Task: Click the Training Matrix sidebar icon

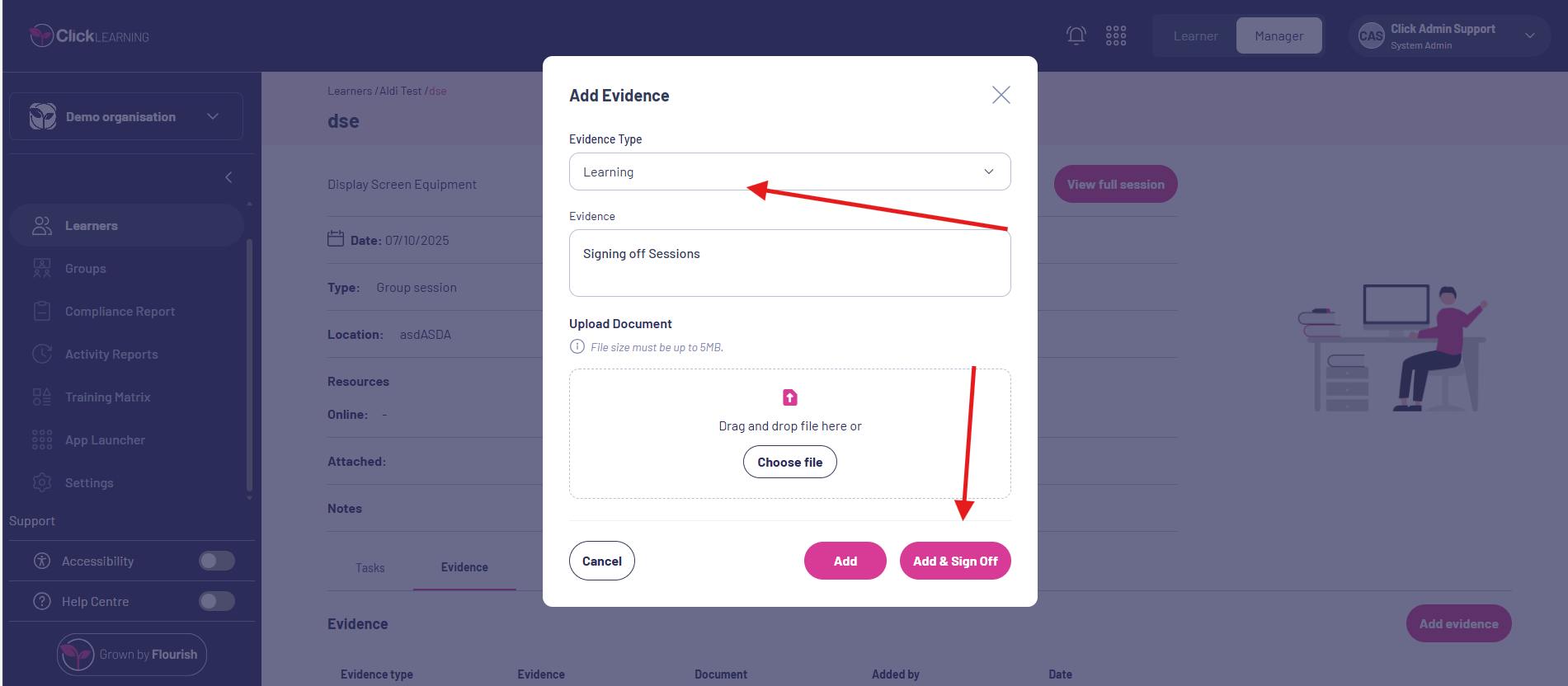Action: (42, 397)
